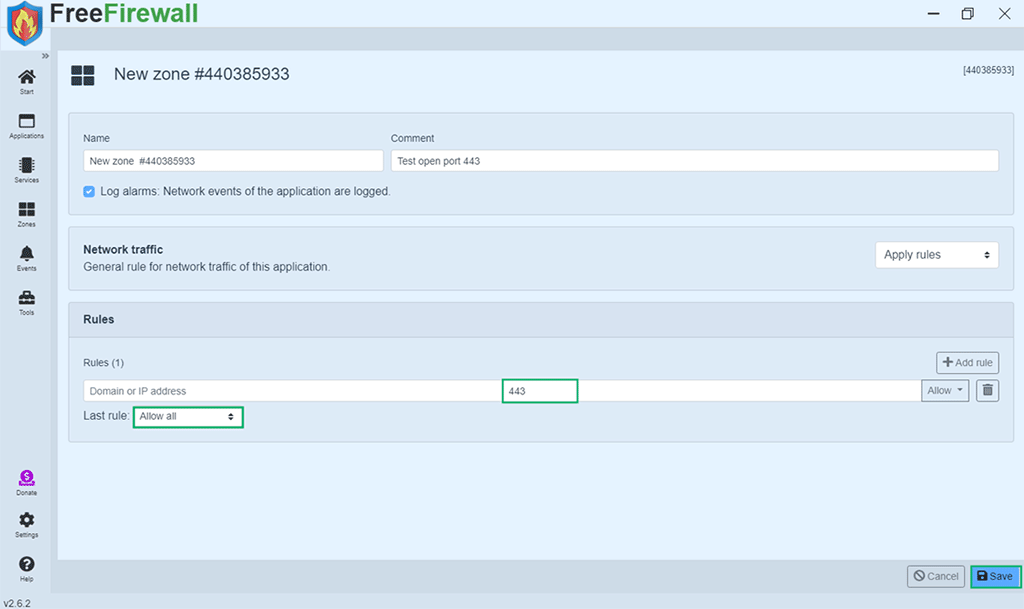The height and width of the screenshot is (609, 1024).
Task: Collapse the sidebar with the chevron arrows
Action: point(45,56)
